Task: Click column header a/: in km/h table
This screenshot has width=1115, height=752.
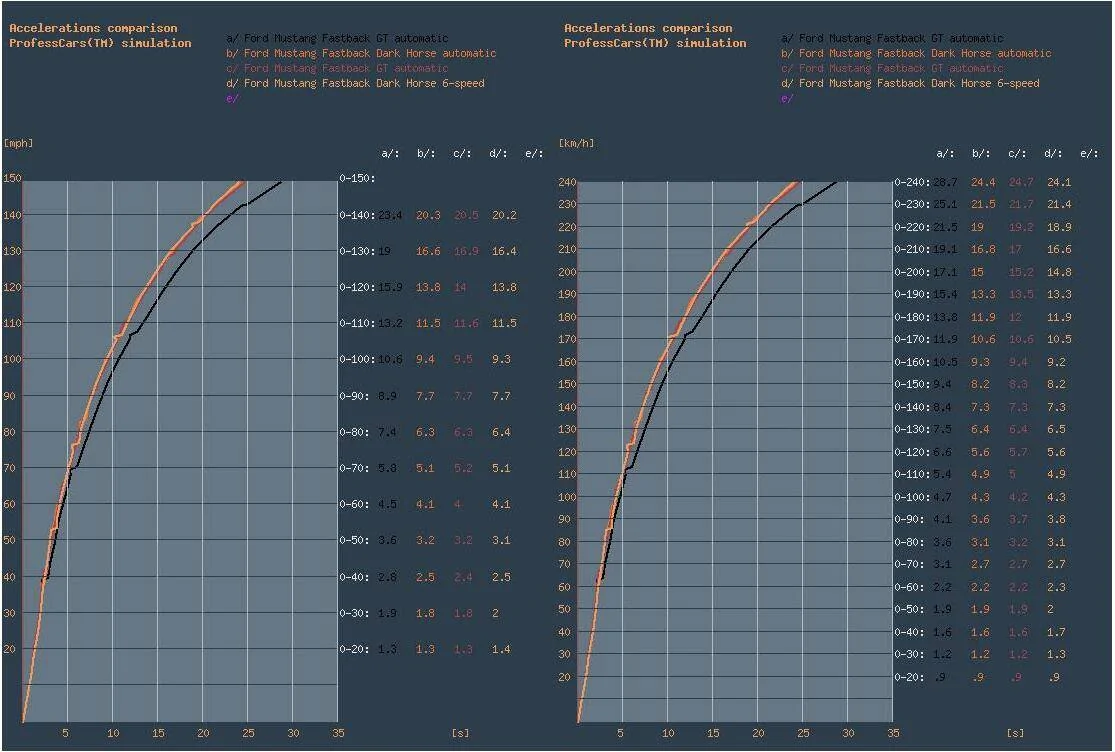Action: 945,153
